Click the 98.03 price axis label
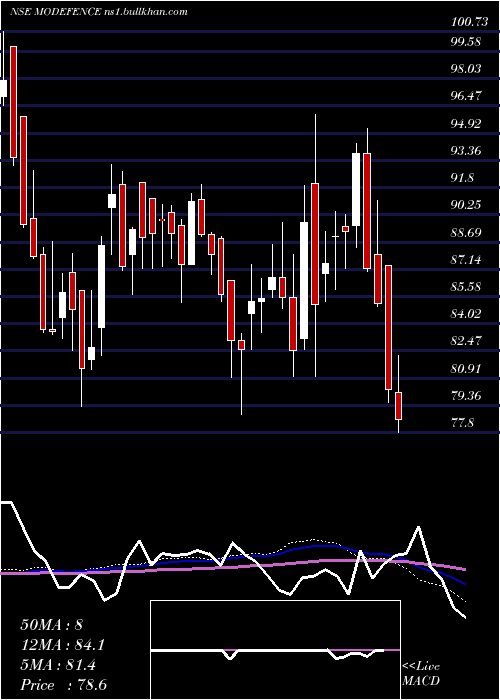The height and width of the screenshot is (700, 500). (467, 69)
